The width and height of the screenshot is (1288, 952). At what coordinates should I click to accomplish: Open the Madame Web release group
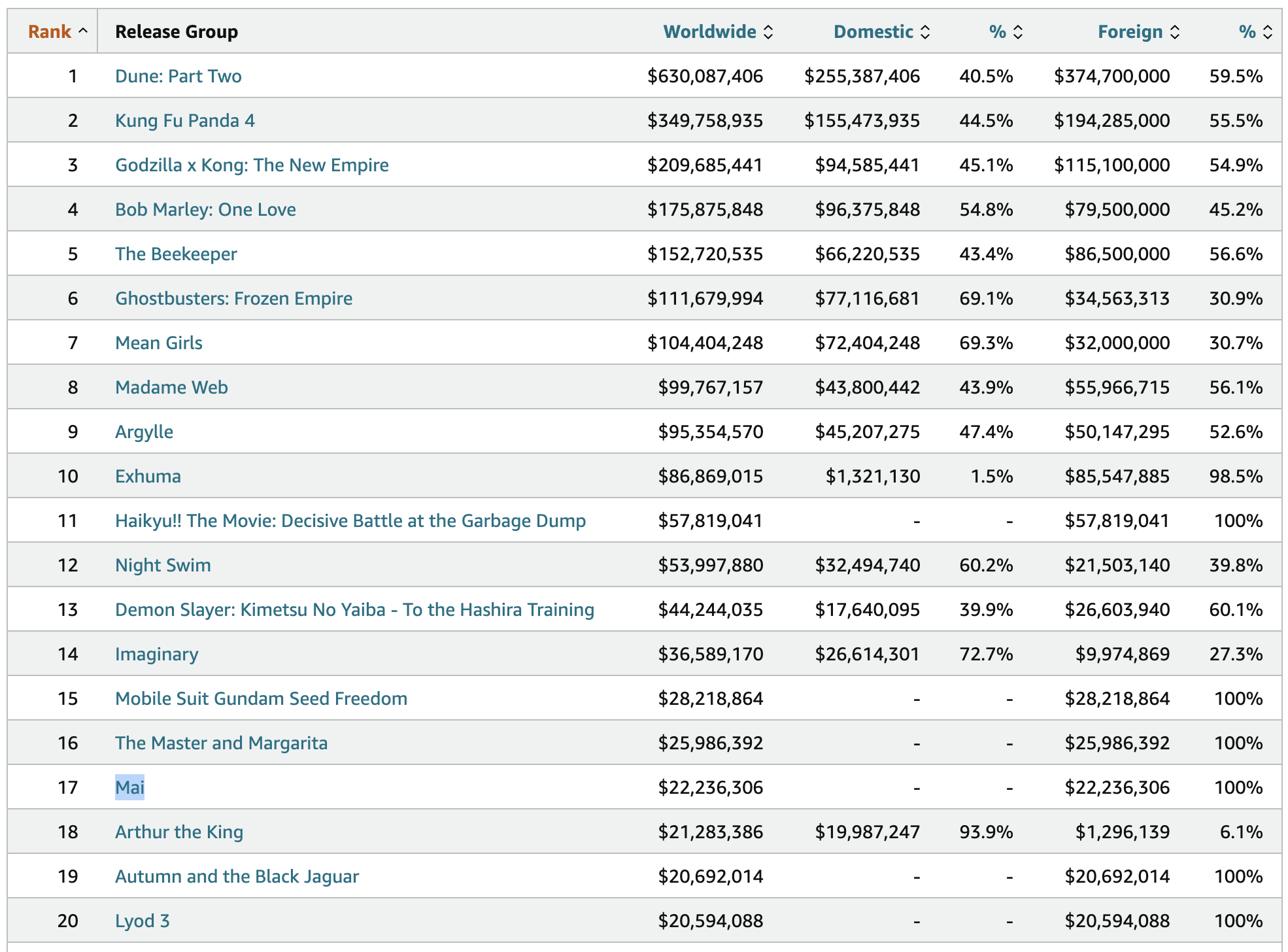click(171, 387)
